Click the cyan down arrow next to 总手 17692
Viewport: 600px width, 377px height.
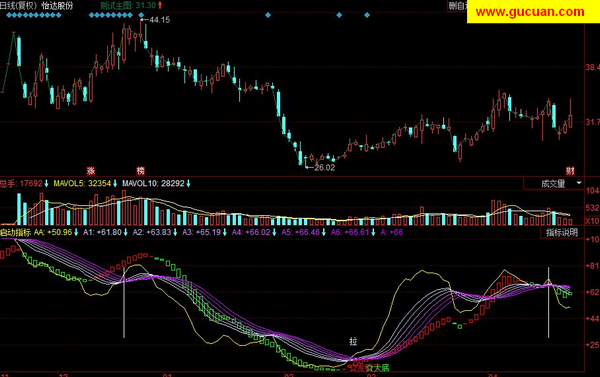(x=46, y=183)
